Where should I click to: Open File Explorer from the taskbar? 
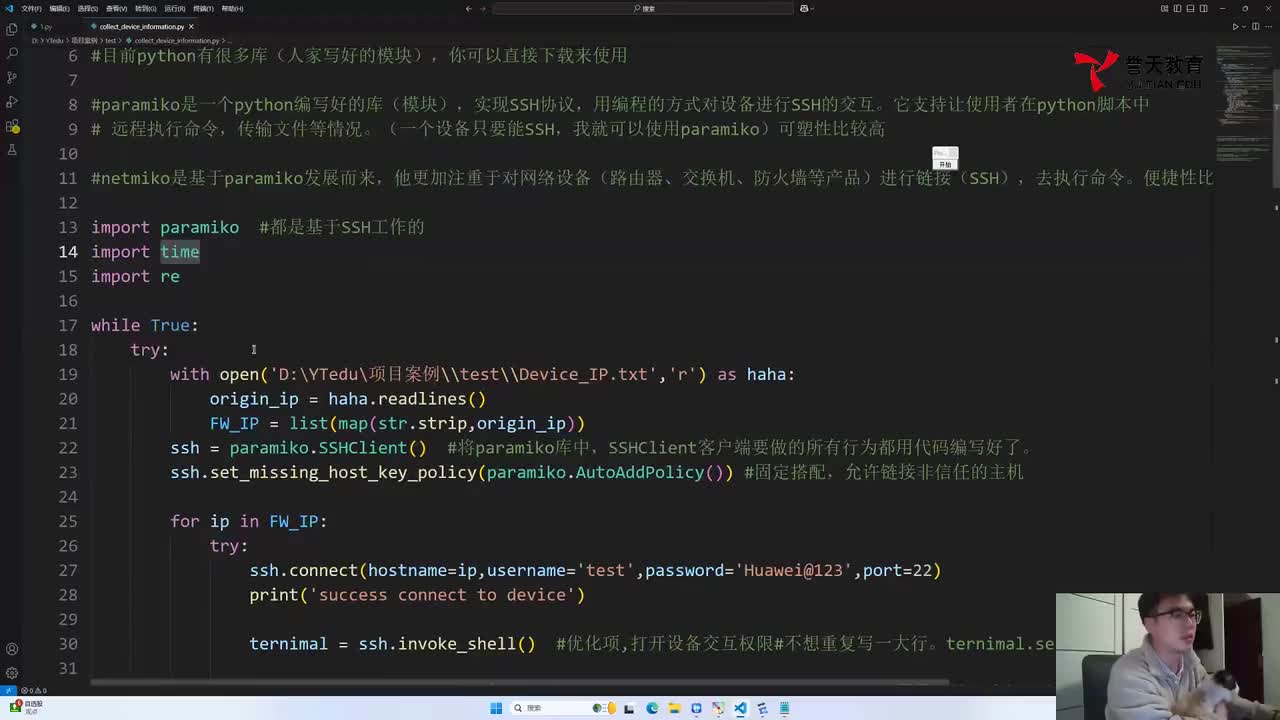[674, 708]
